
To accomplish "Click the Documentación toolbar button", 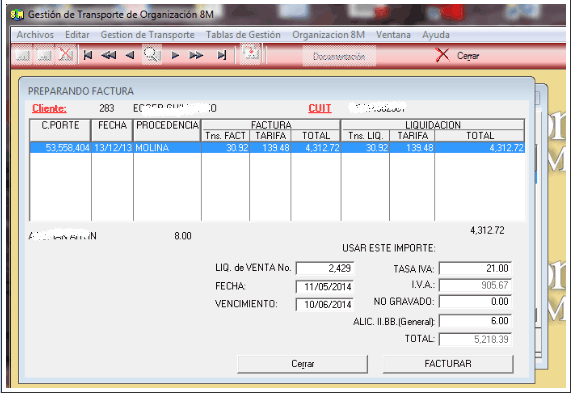I will click(339, 56).
